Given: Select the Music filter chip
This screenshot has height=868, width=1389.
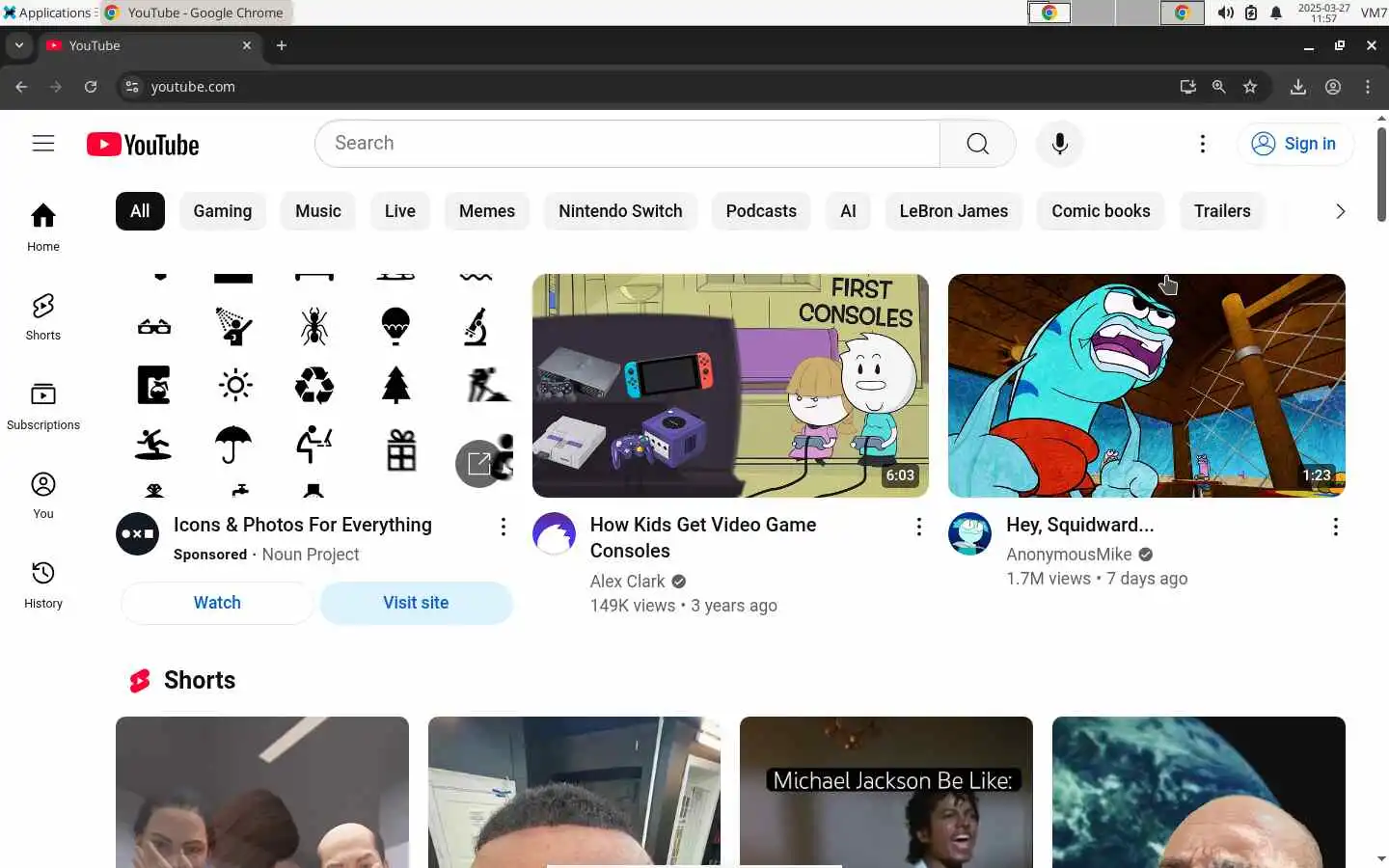Looking at the screenshot, I should (318, 211).
